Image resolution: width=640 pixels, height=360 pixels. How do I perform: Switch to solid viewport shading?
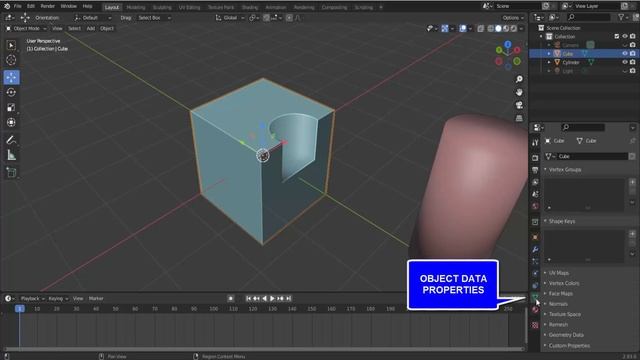[x=498, y=29]
